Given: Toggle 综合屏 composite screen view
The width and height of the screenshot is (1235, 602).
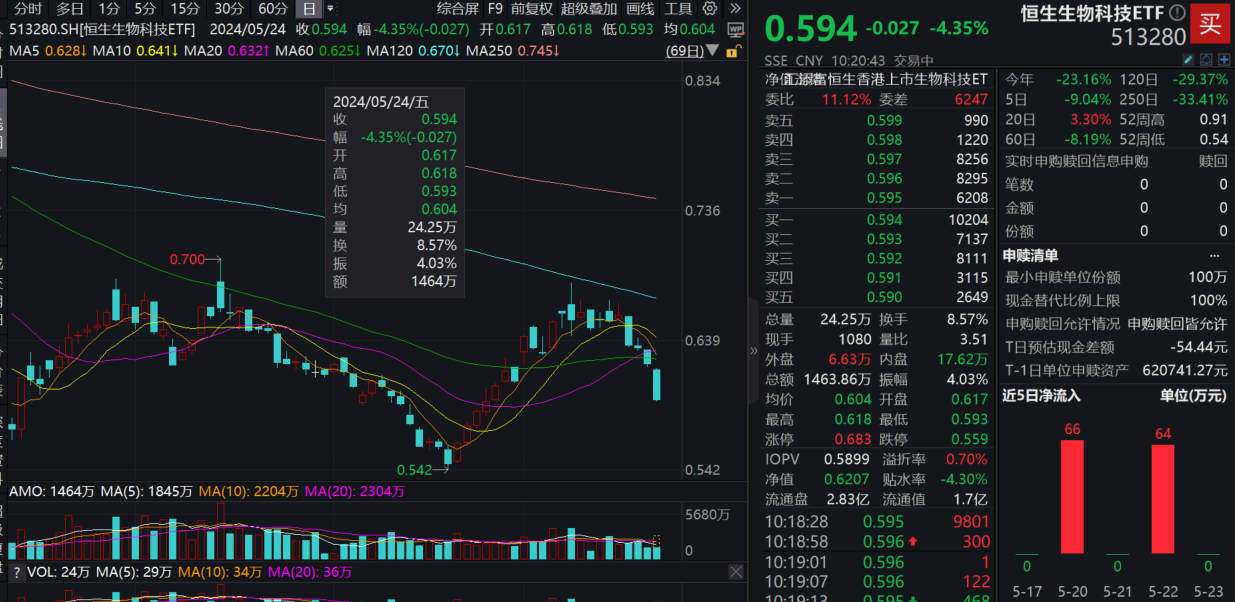Looking at the screenshot, I should pyautogui.click(x=458, y=9).
